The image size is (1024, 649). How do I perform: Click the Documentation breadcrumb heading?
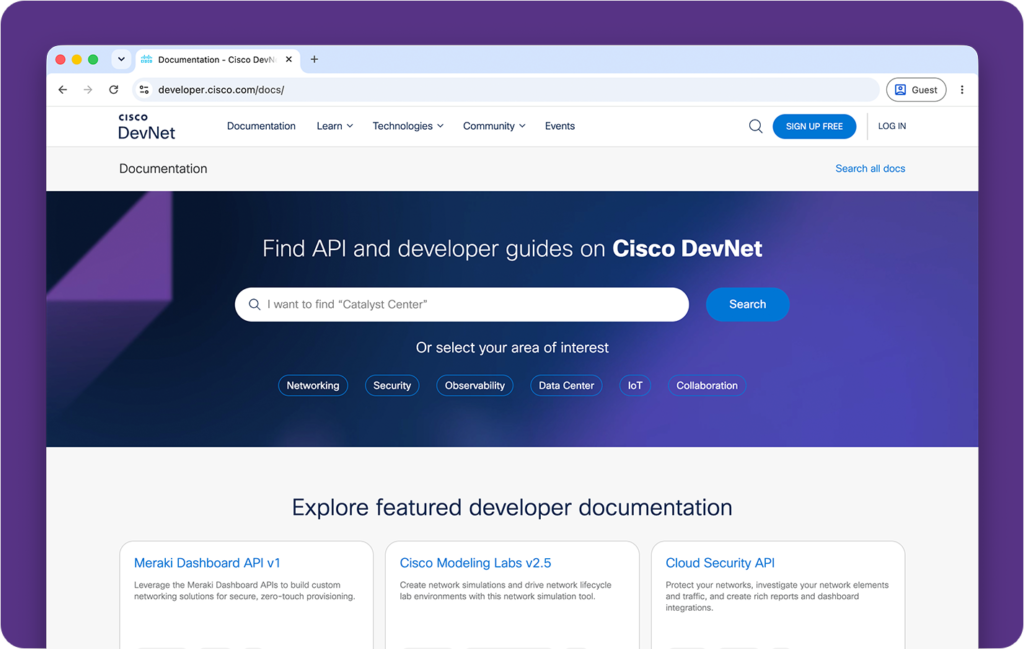tap(163, 168)
